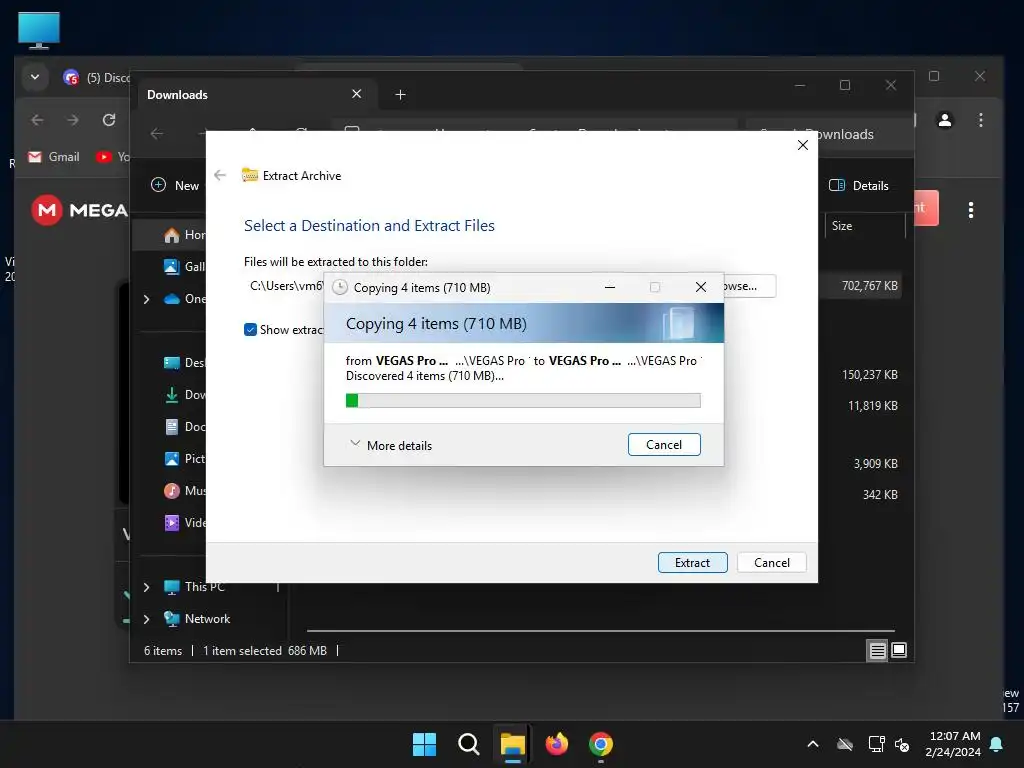Select the Downloads tab title
Screen dimensions: 1024x768
[x=177, y=95]
